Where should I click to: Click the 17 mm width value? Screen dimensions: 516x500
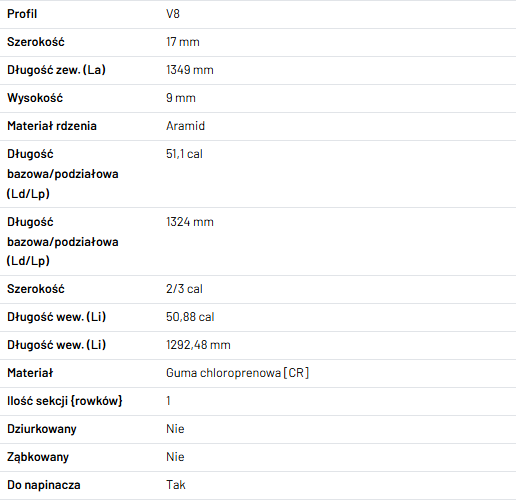pos(183,42)
